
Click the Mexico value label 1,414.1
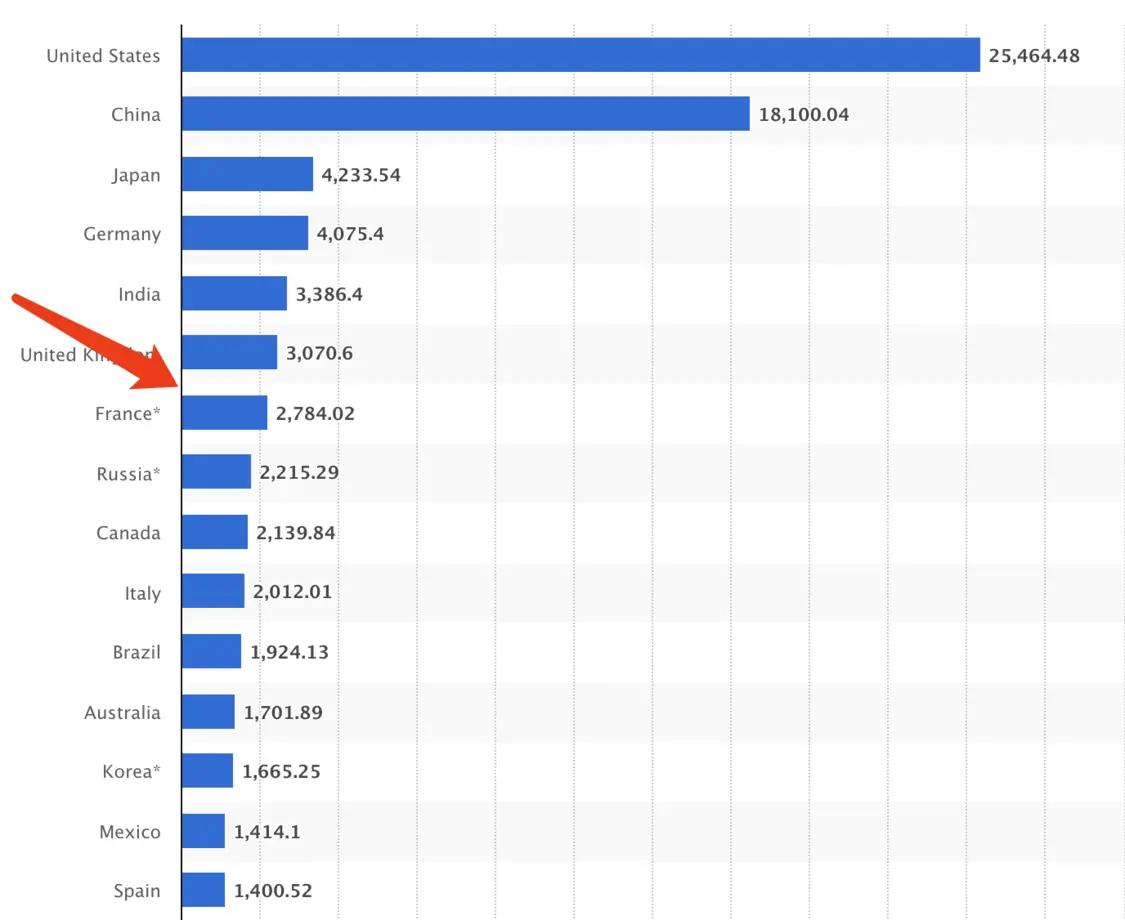[x=267, y=831]
